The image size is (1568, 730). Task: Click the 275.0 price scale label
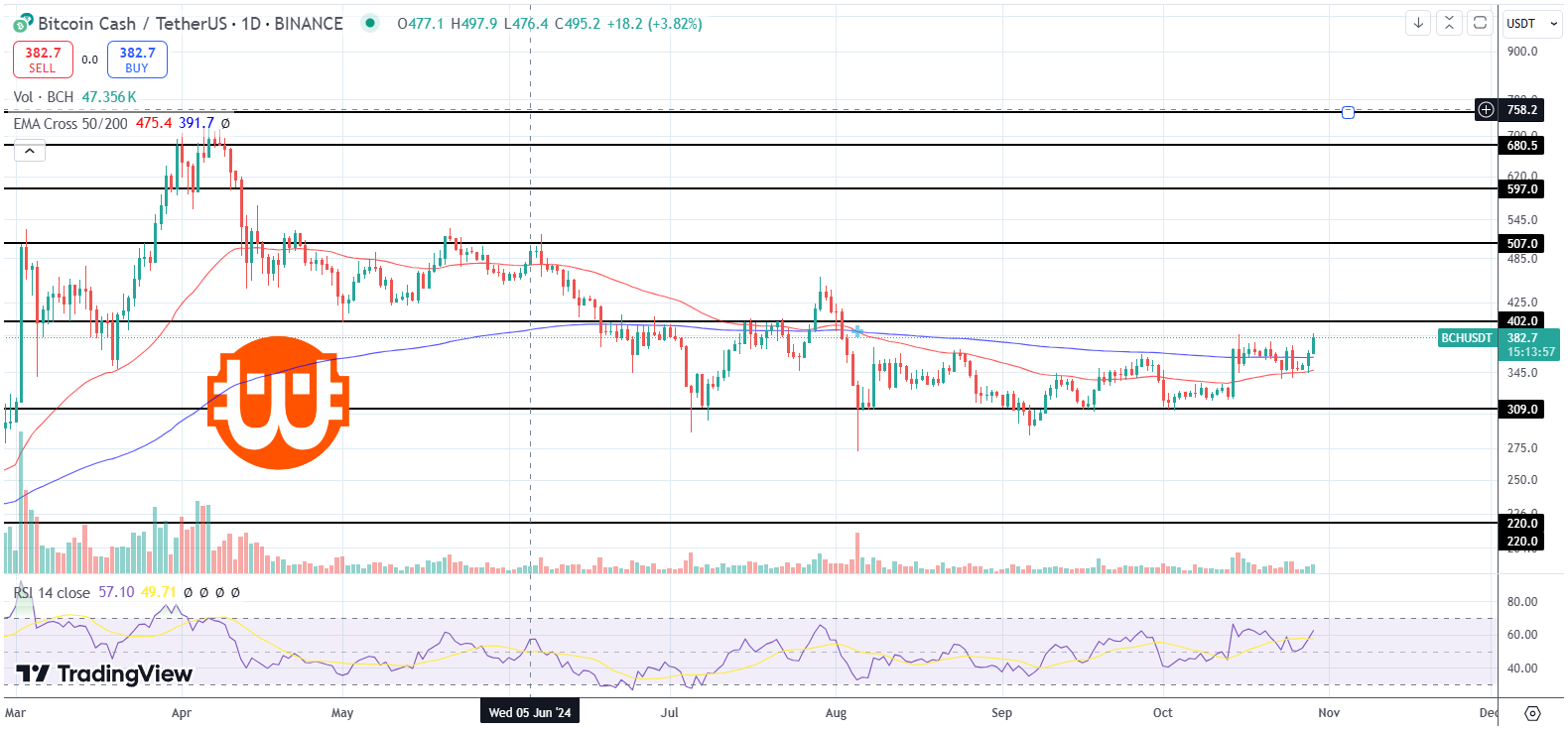(x=1522, y=448)
